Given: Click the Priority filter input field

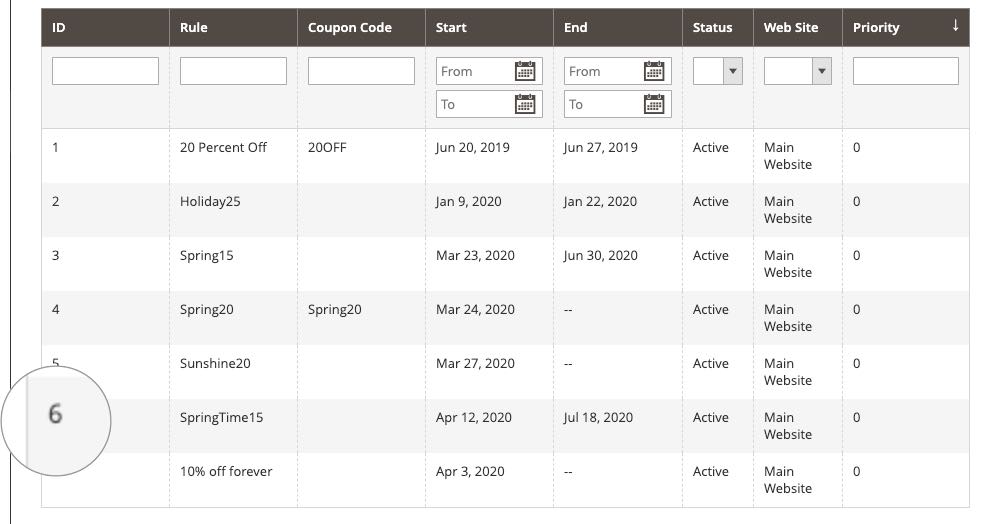Looking at the screenshot, I should coord(905,71).
